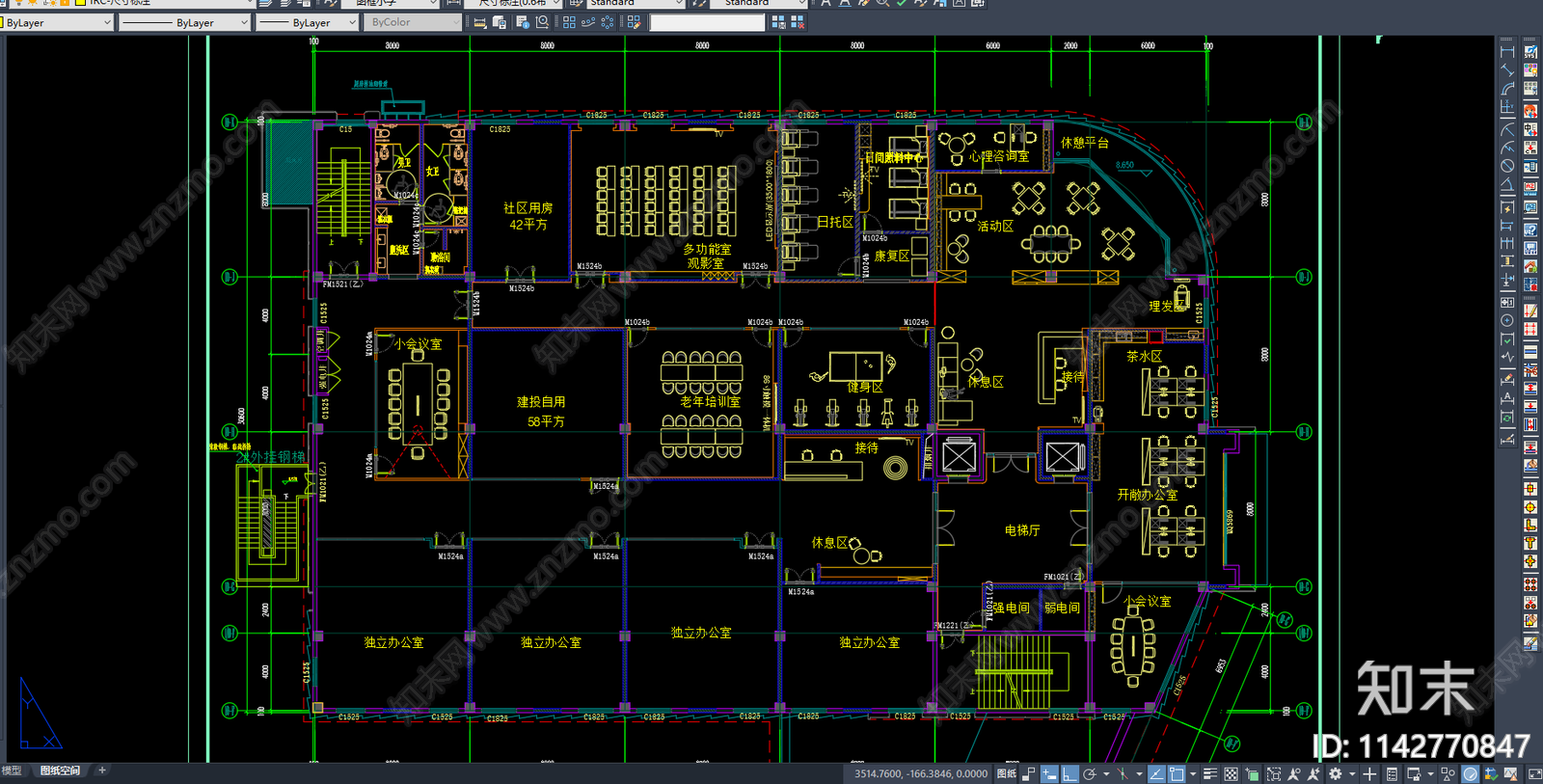Expand Polar Tracking angle options arrow
Image resolution: width=1543 pixels, height=784 pixels.
(1106, 774)
